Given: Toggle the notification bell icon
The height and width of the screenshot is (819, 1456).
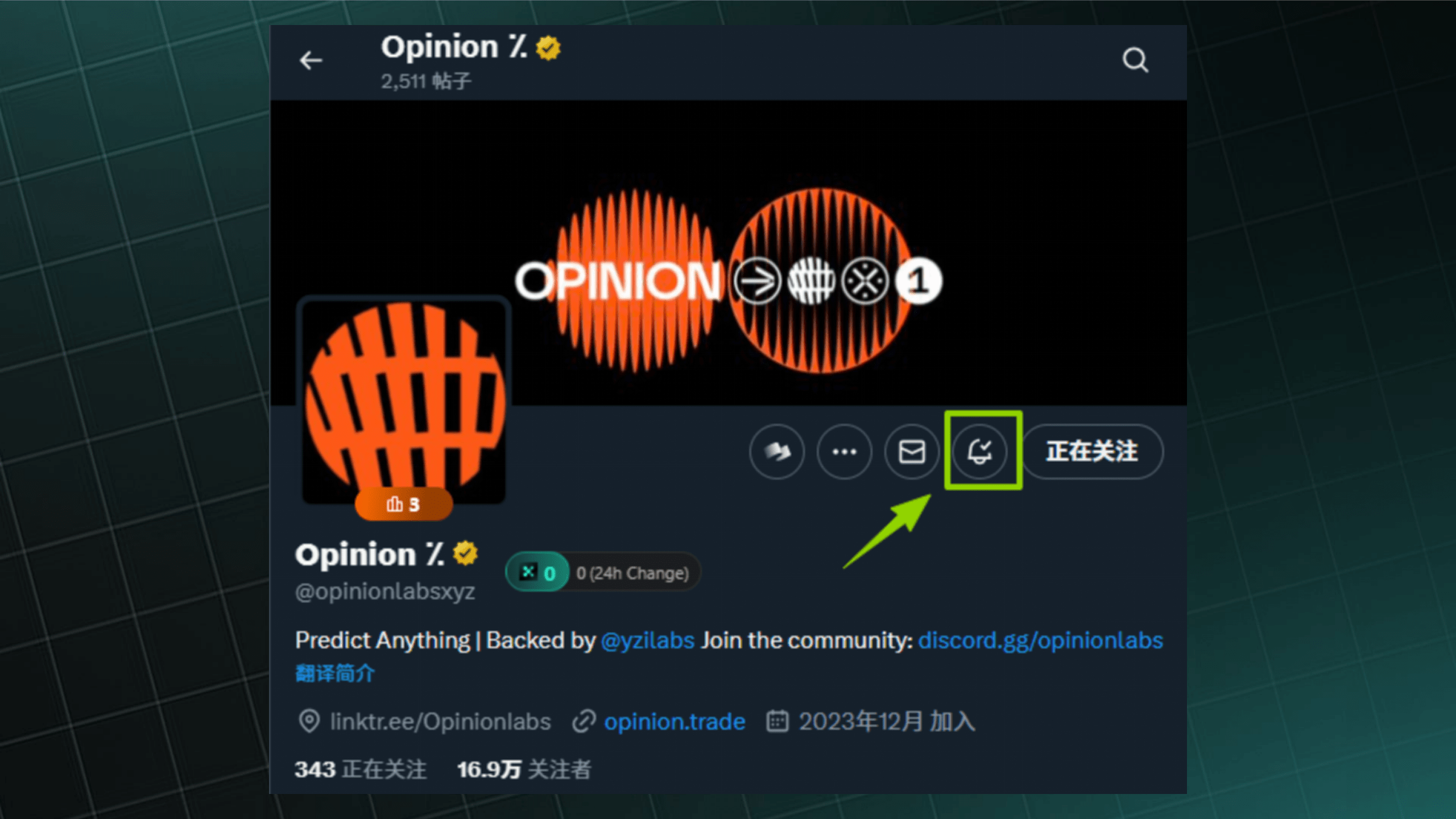Looking at the screenshot, I should [x=979, y=452].
